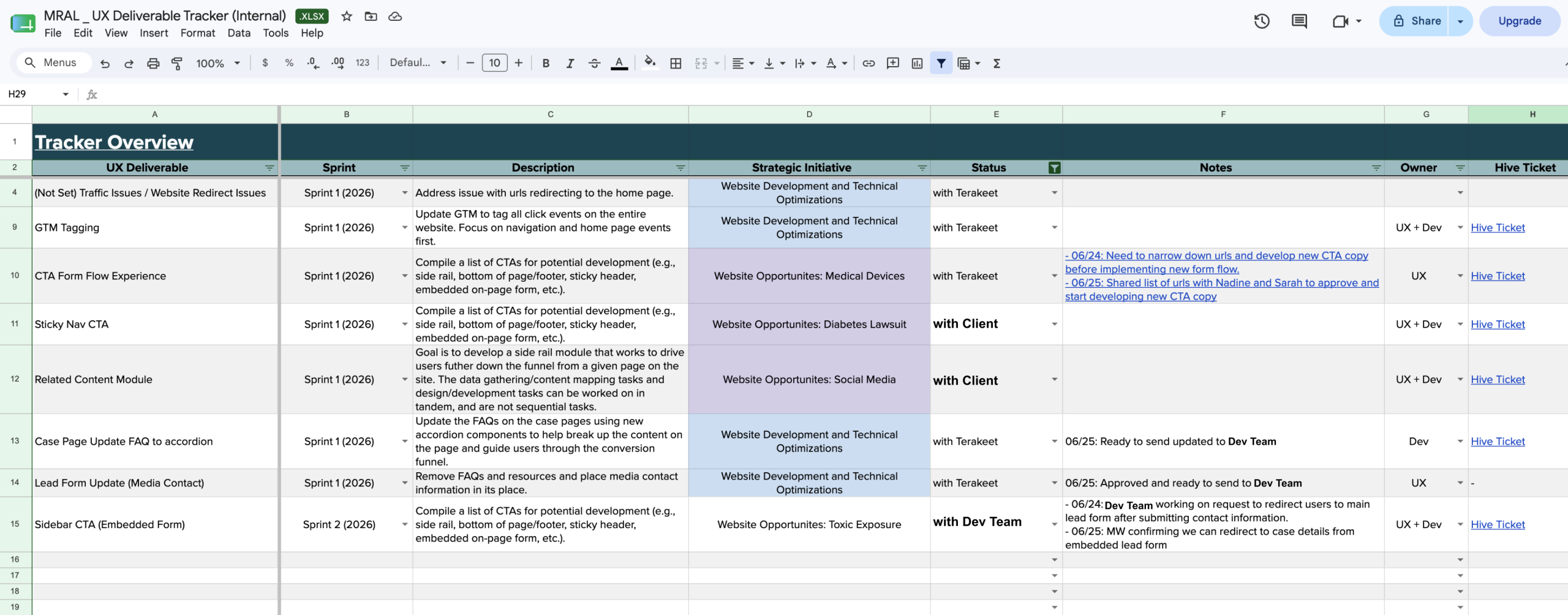Click the cloud document status icon
The width and height of the screenshot is (1568, 615).
395,17
